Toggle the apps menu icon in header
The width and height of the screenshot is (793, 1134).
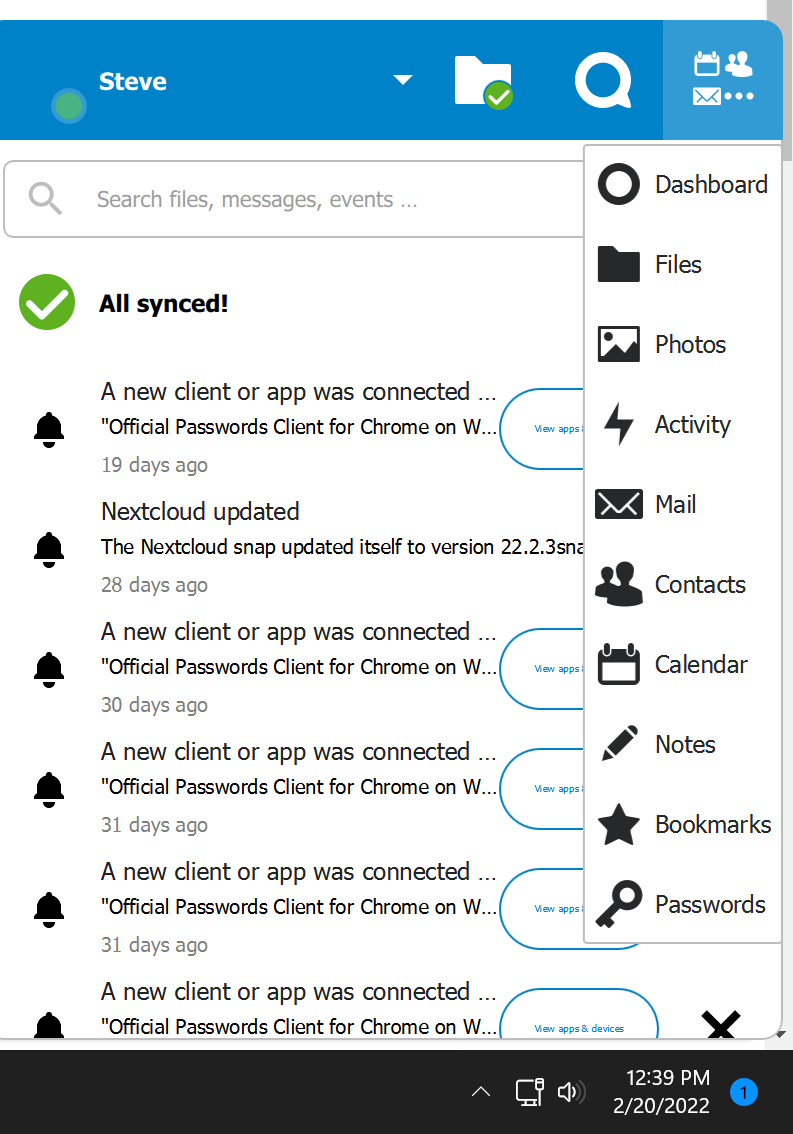coord(723,80)
